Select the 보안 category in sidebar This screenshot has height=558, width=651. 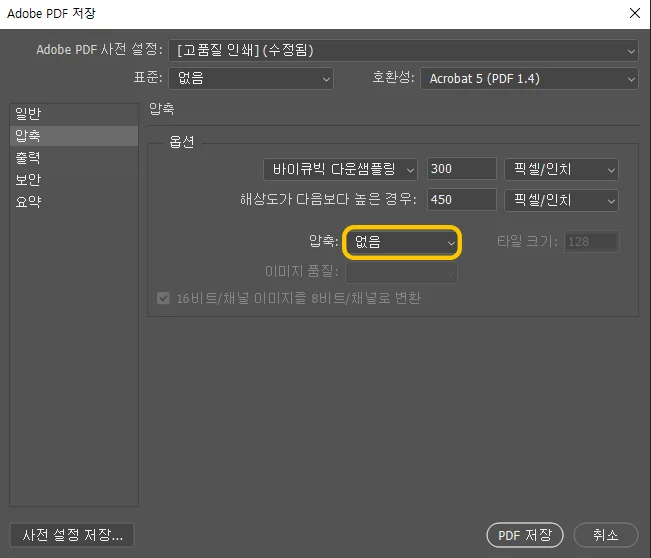[74, 180]
